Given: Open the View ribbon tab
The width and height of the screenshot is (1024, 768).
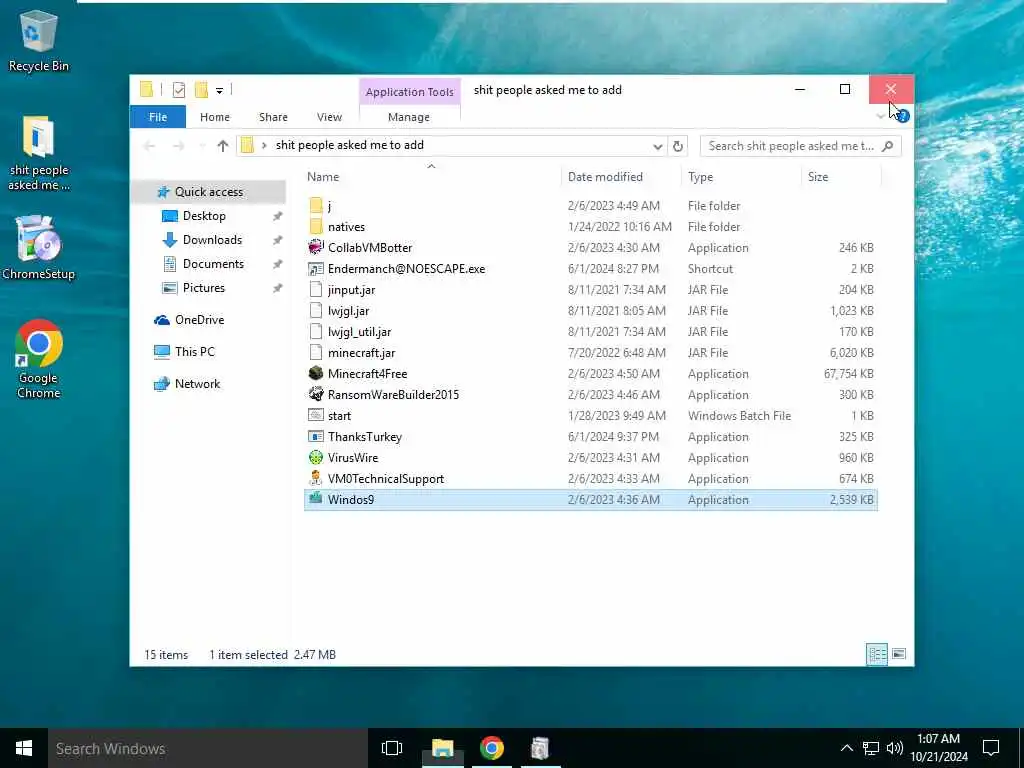Looking at the screenshot, I should point(329,117).
